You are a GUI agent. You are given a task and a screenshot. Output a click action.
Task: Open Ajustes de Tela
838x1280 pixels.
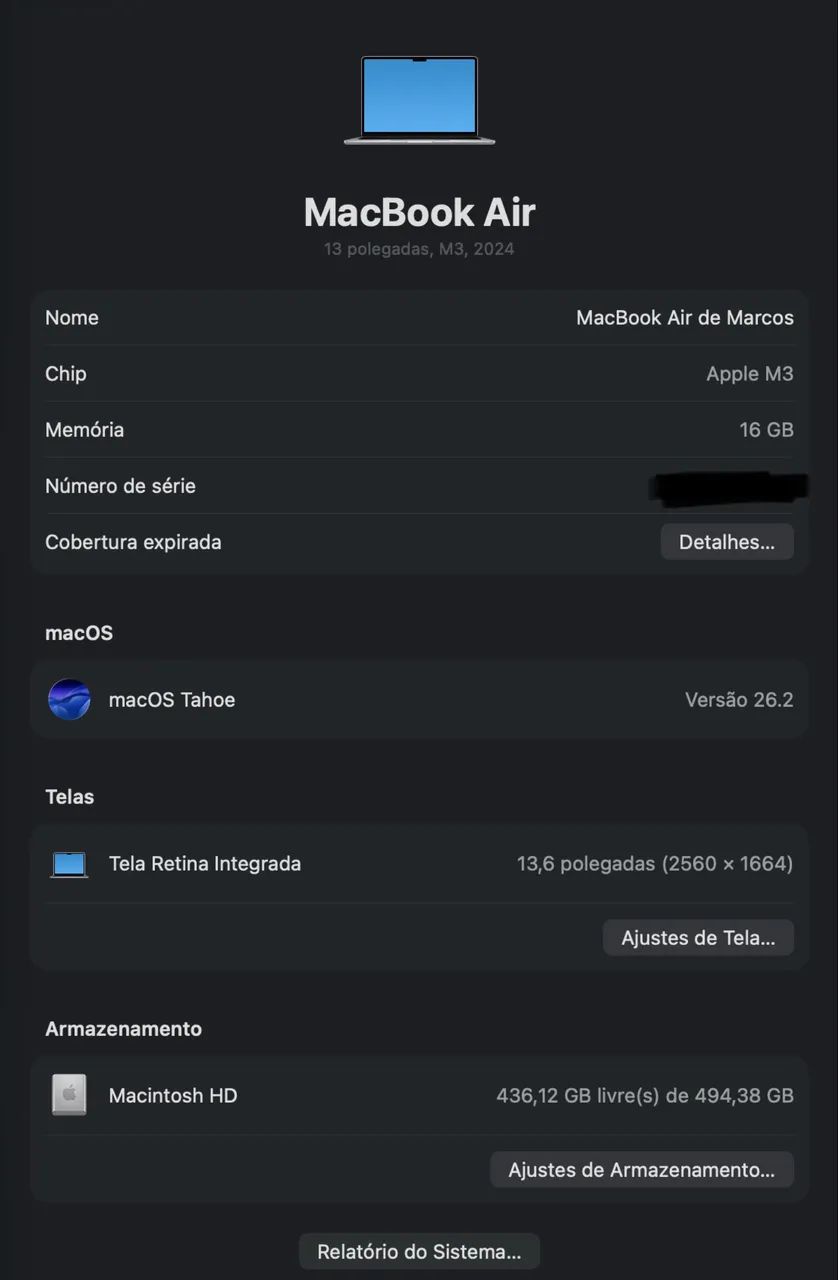coord(698,937)
